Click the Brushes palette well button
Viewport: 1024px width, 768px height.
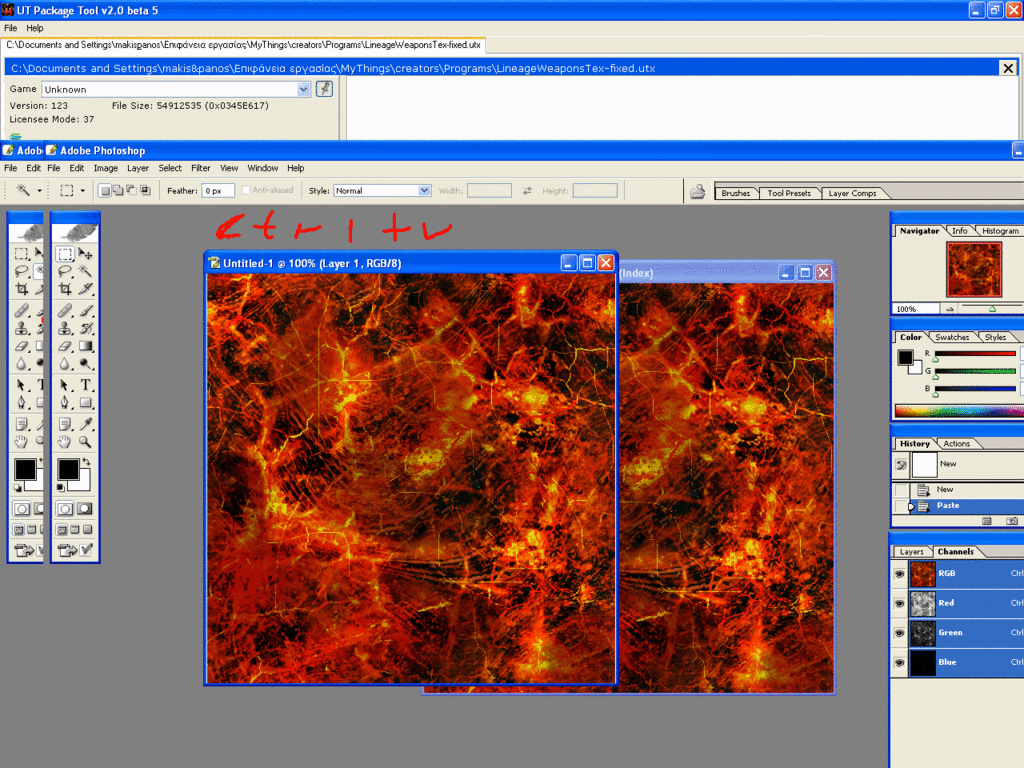735,193
